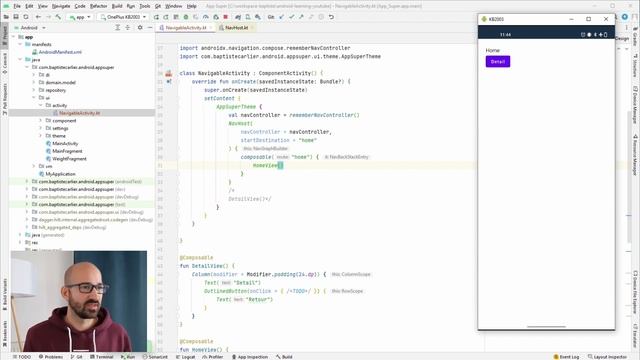
Task: Click the Home text in device window
Action: (492, 50)
